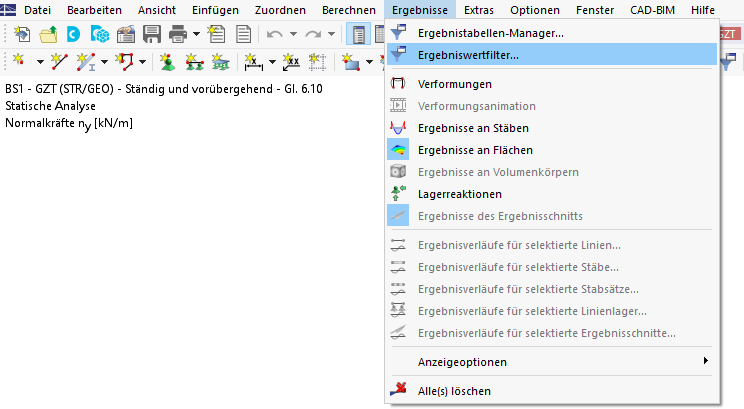Open the Dlubal Center blue C icon

click(74, 34)
